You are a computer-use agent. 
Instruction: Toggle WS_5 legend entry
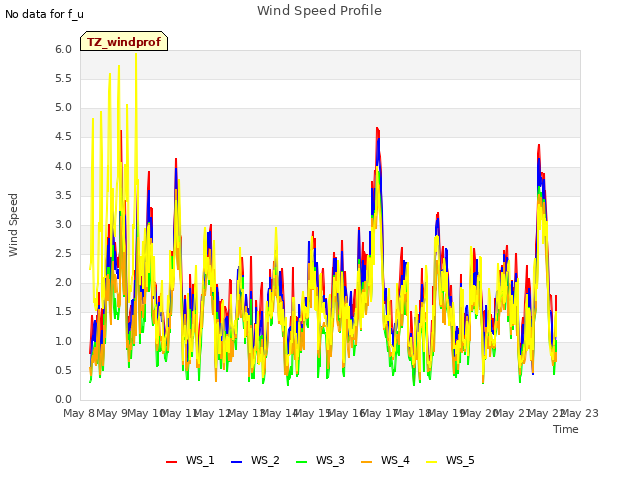(x=450, y=460)
